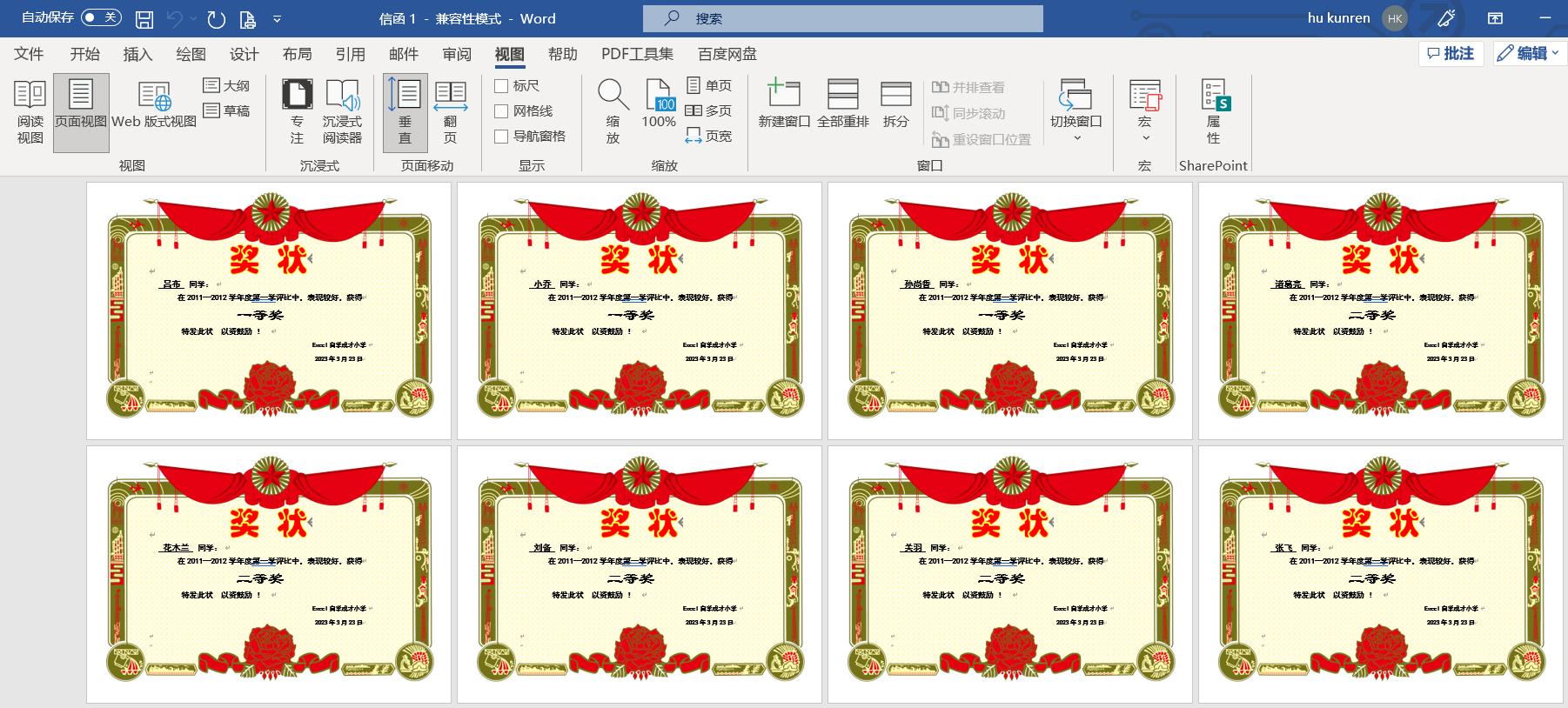
Task: Switch to Outline view
Action: [x=226, y=85]
